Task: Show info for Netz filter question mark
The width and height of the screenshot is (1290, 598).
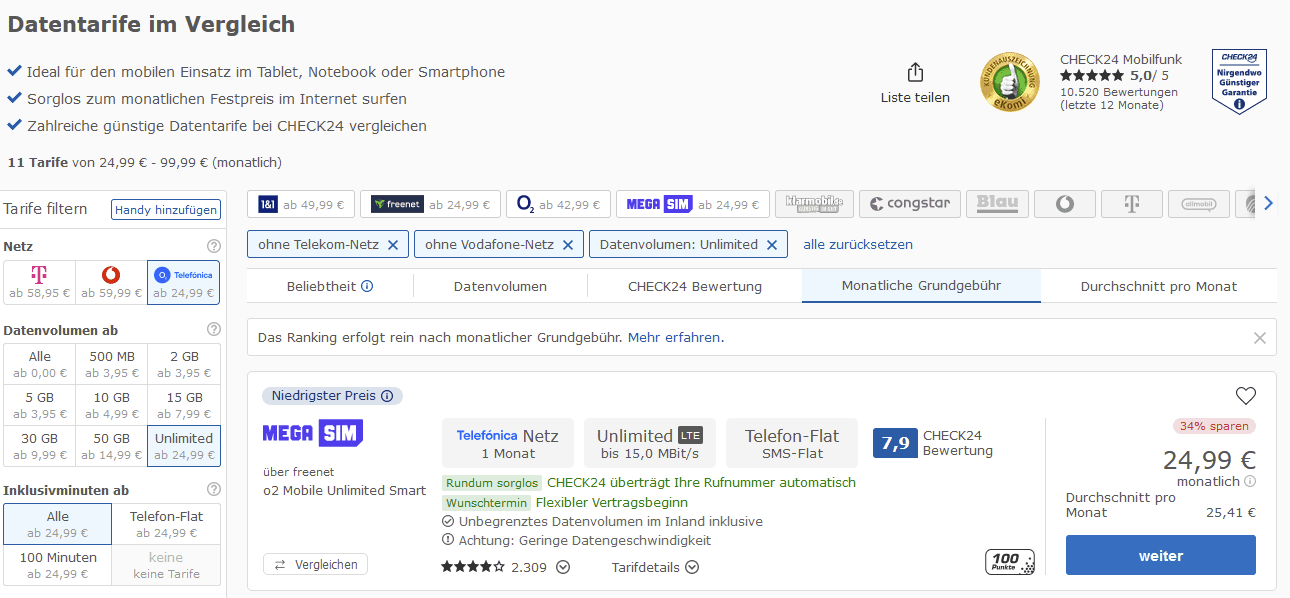Action: pos(213,246)
